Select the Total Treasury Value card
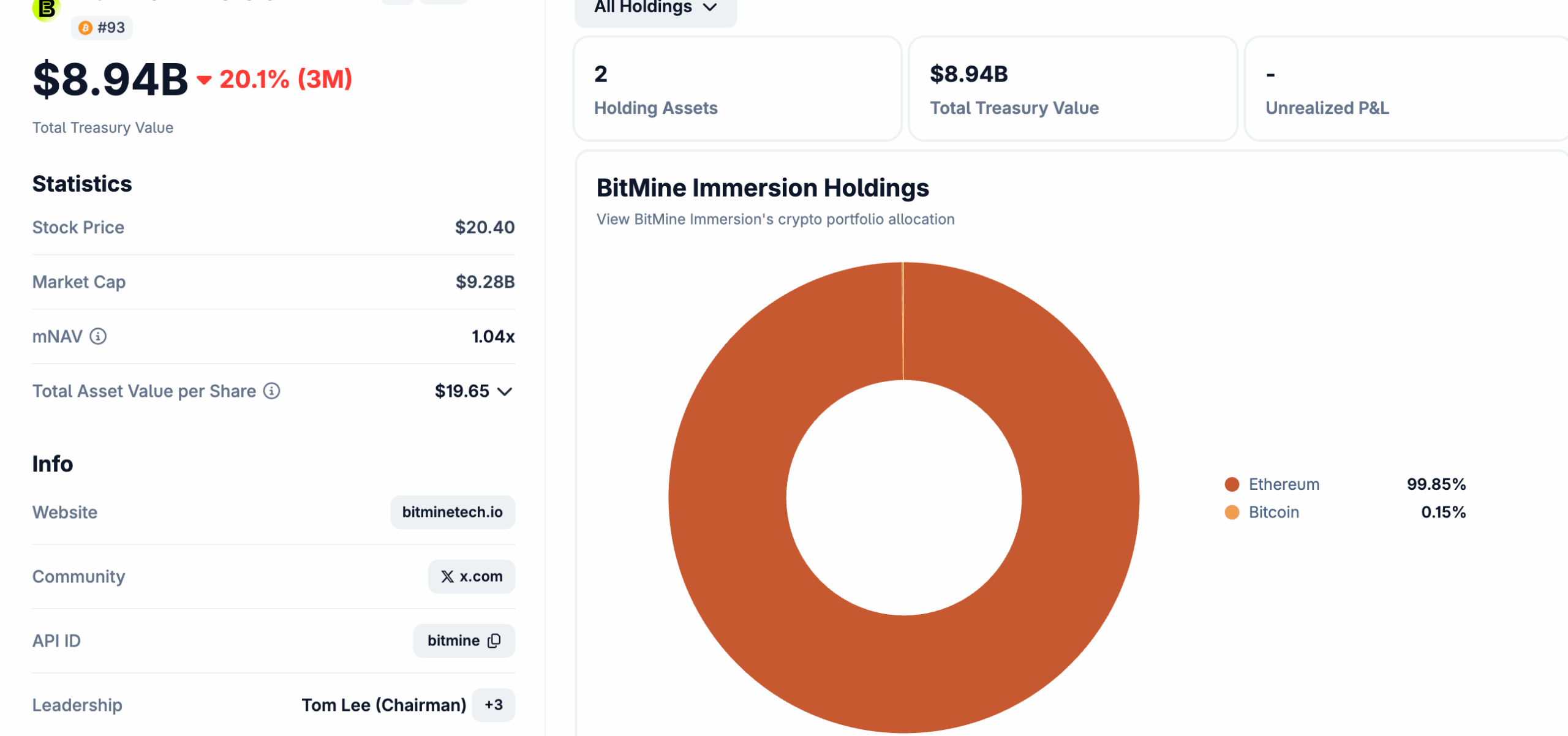This screenshot has width=1568, height=736. click(x=1073, y=89)
